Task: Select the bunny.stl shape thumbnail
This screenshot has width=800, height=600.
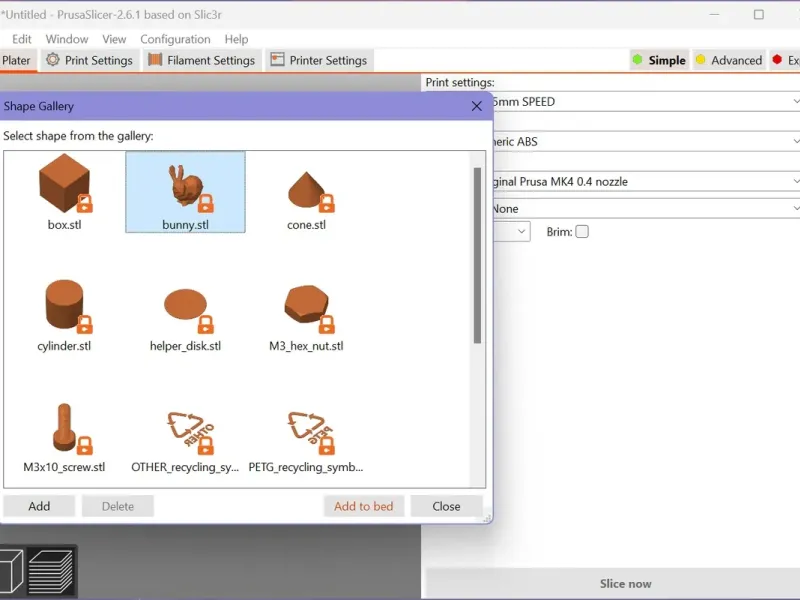Action: [x=186, y=186]
